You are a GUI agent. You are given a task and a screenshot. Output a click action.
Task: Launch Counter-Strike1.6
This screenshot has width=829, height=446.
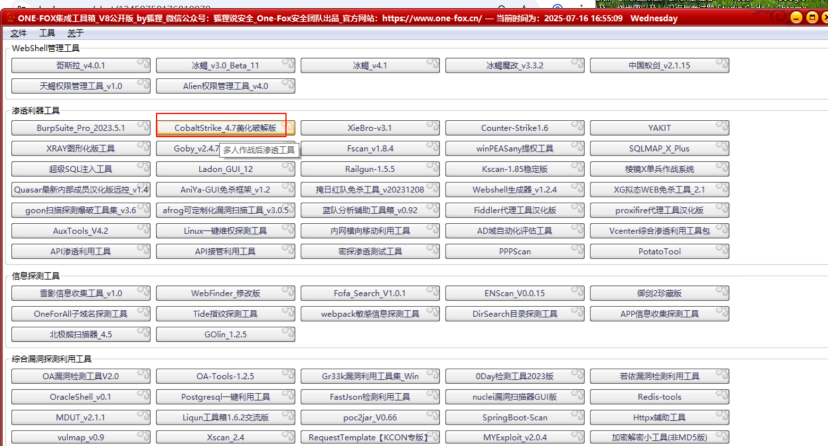pos(515,128)
